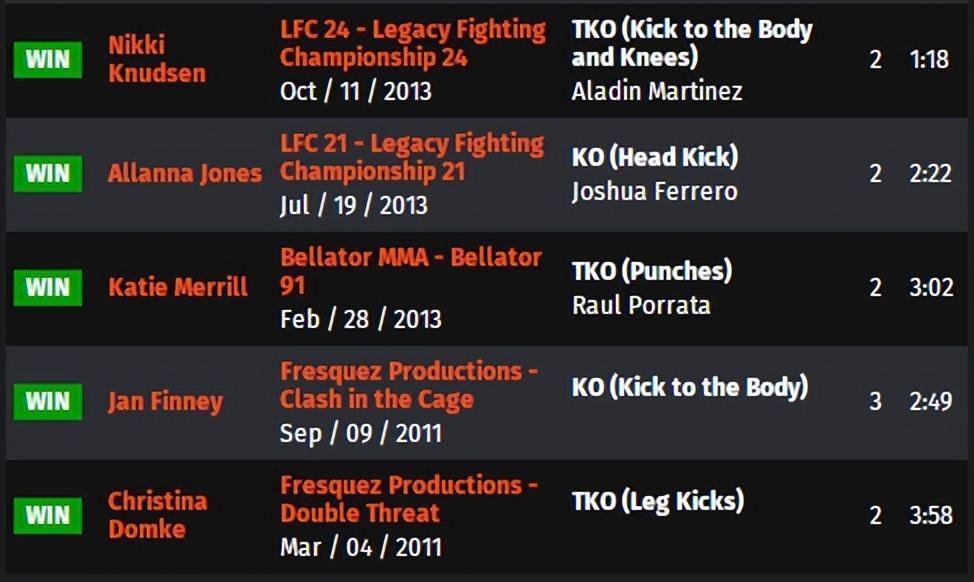974x582 pixels.
Task: Select the 3:58 fight time
Action: [931, 515]
